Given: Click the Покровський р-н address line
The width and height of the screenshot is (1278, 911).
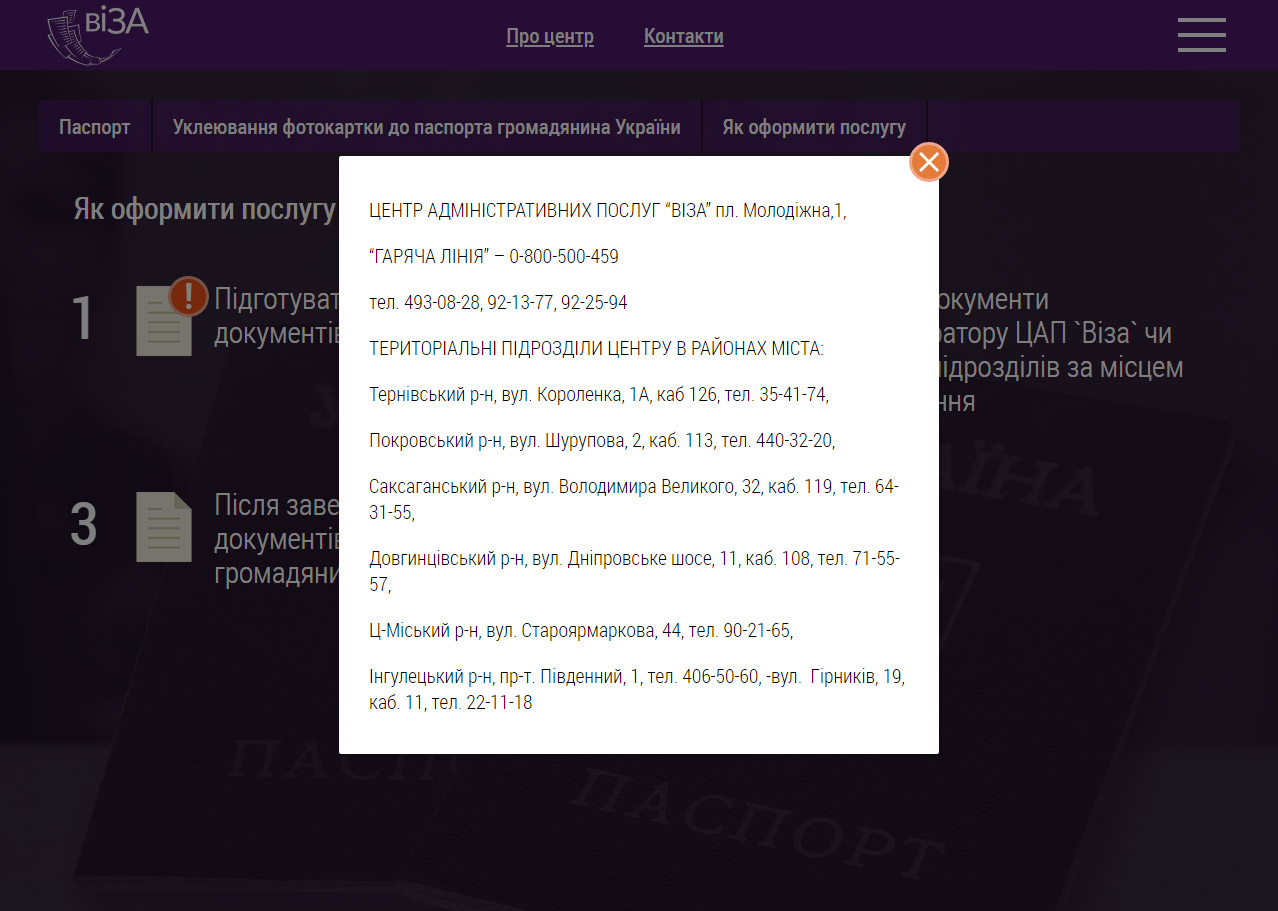Looking at the screenshot, I should 602,441.
